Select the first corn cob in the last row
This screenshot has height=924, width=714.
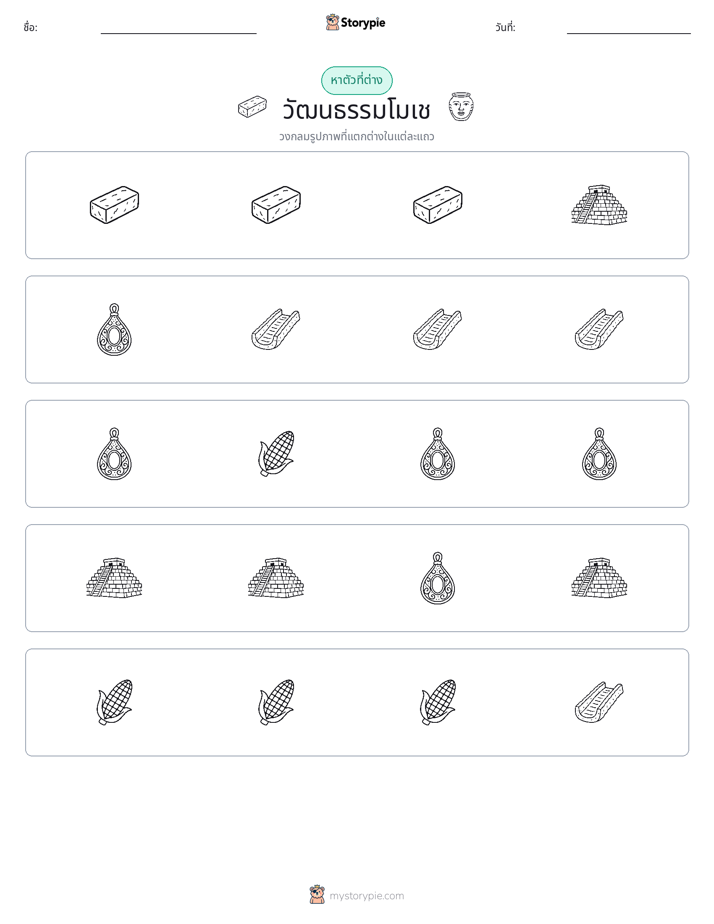(114, 702)
